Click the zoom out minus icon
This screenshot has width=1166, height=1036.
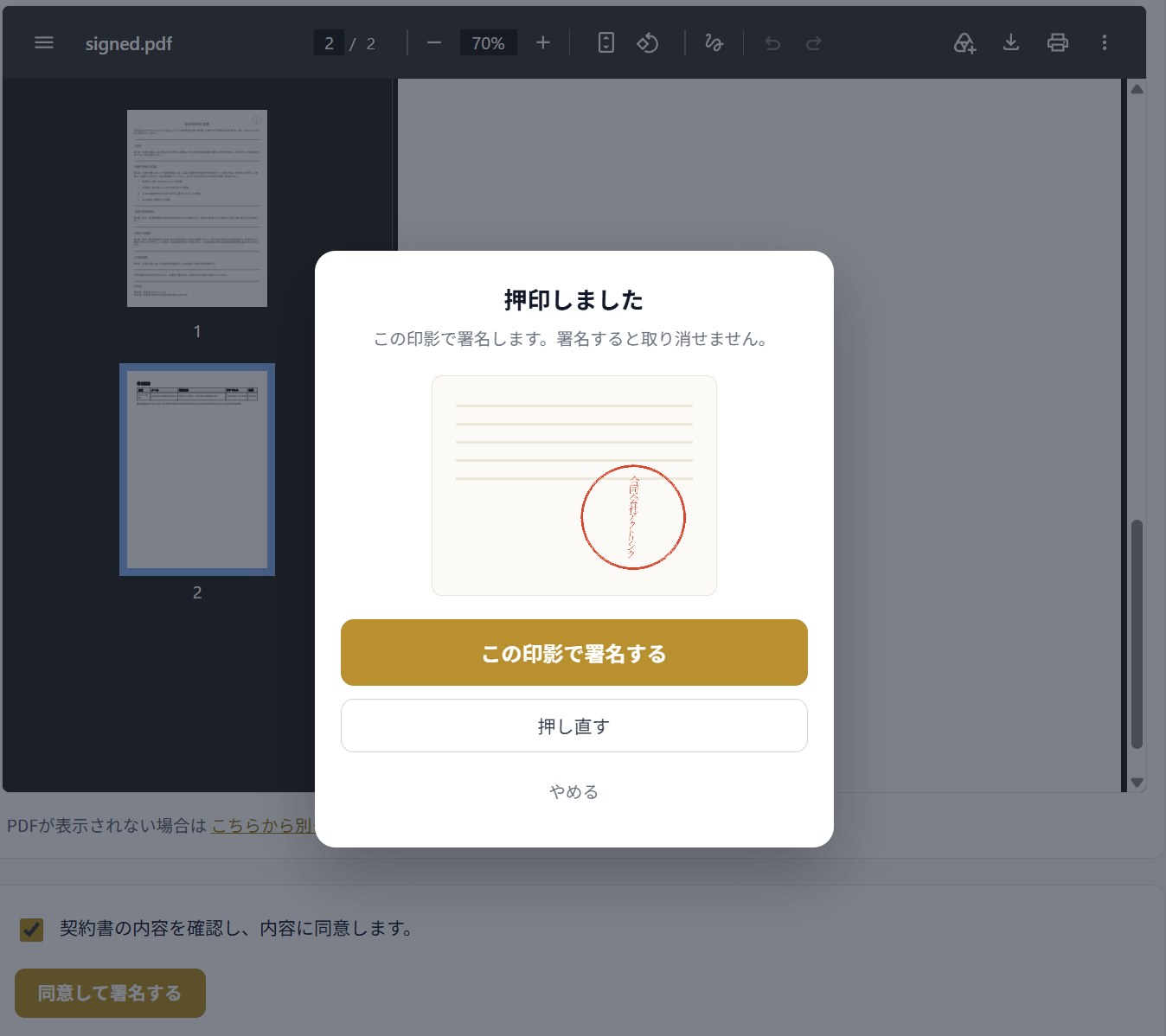434,42
